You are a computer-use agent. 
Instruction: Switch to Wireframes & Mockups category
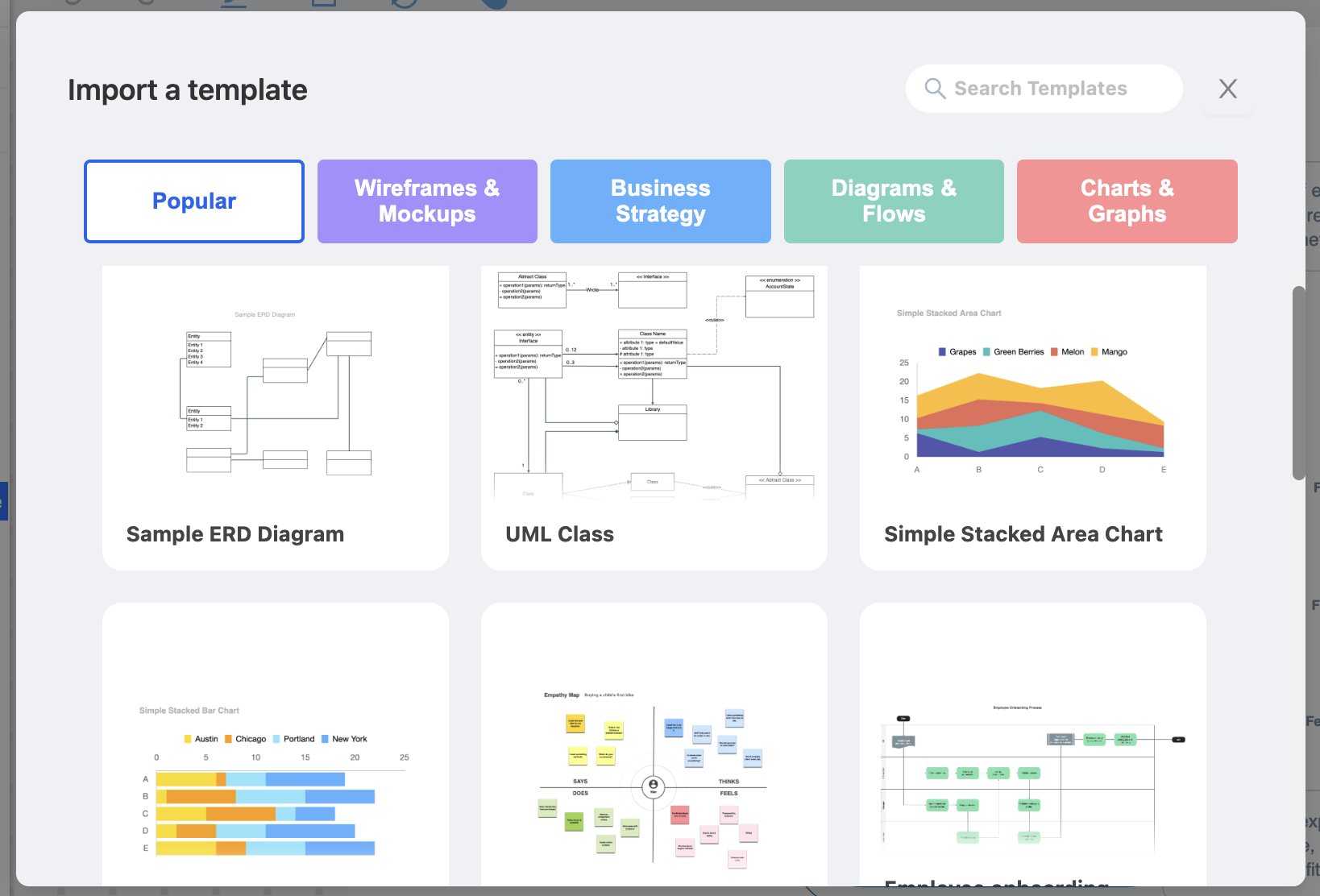pyautogui.click(x=427, y=201)
